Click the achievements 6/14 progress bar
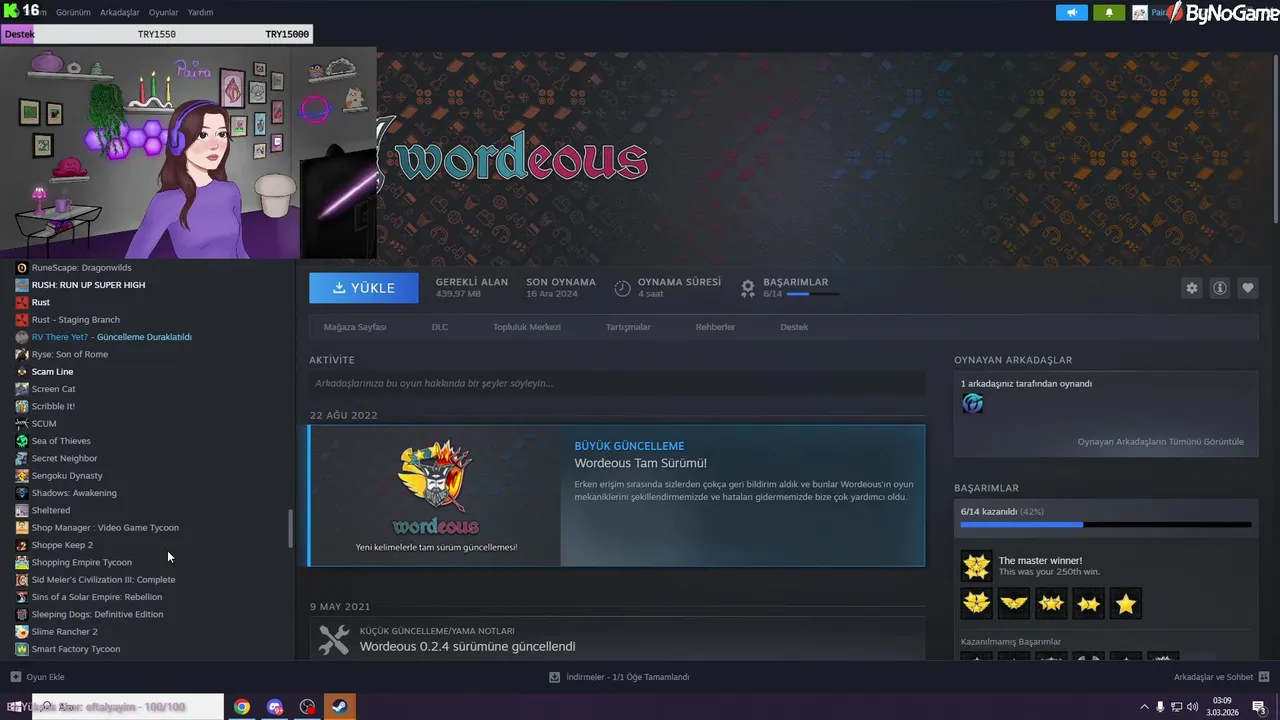This screenshot has width=1280, height=720. (1106, 524)
